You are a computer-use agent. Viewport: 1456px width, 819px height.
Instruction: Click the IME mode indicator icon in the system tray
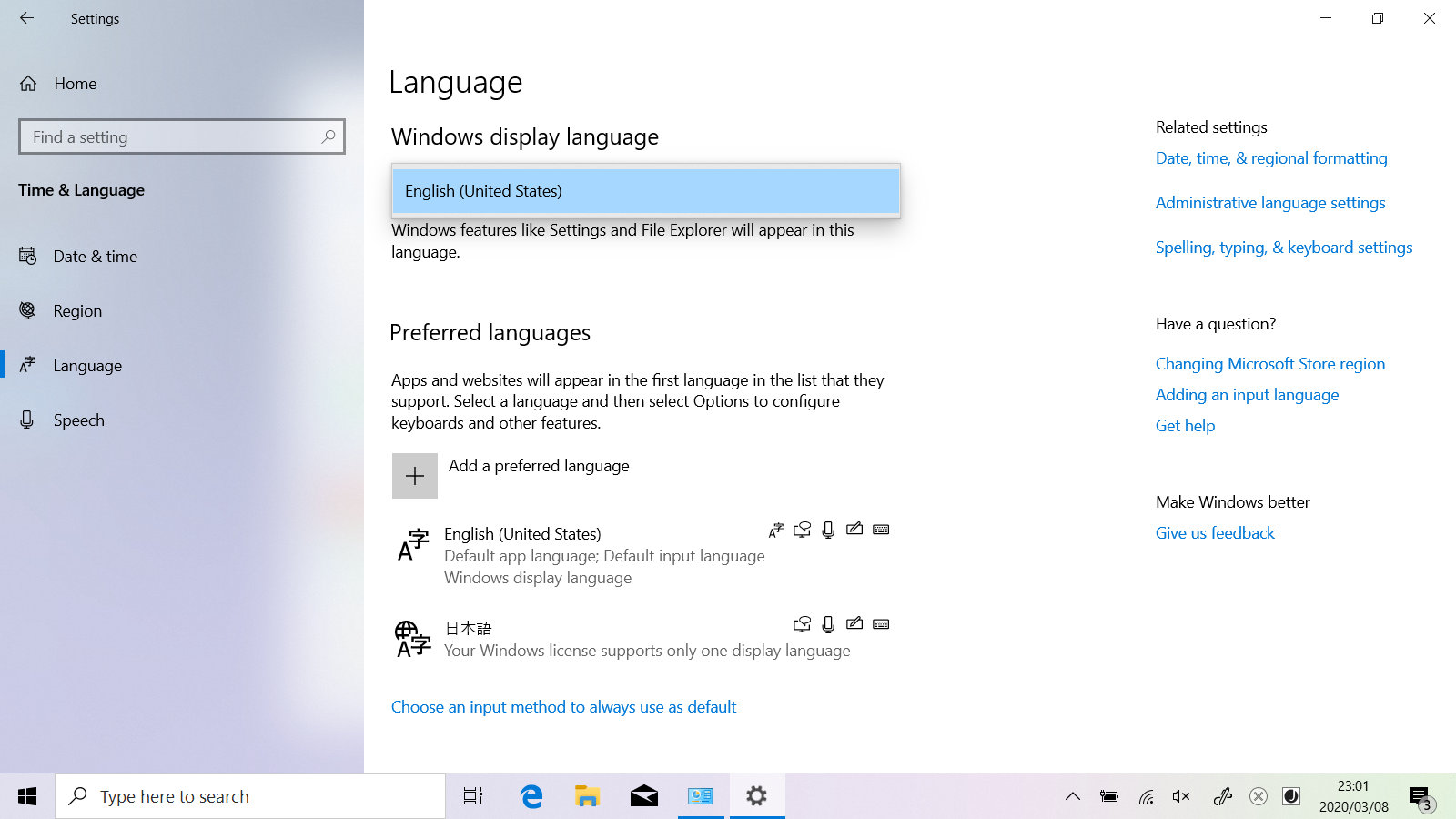(x=1291, y=796)
